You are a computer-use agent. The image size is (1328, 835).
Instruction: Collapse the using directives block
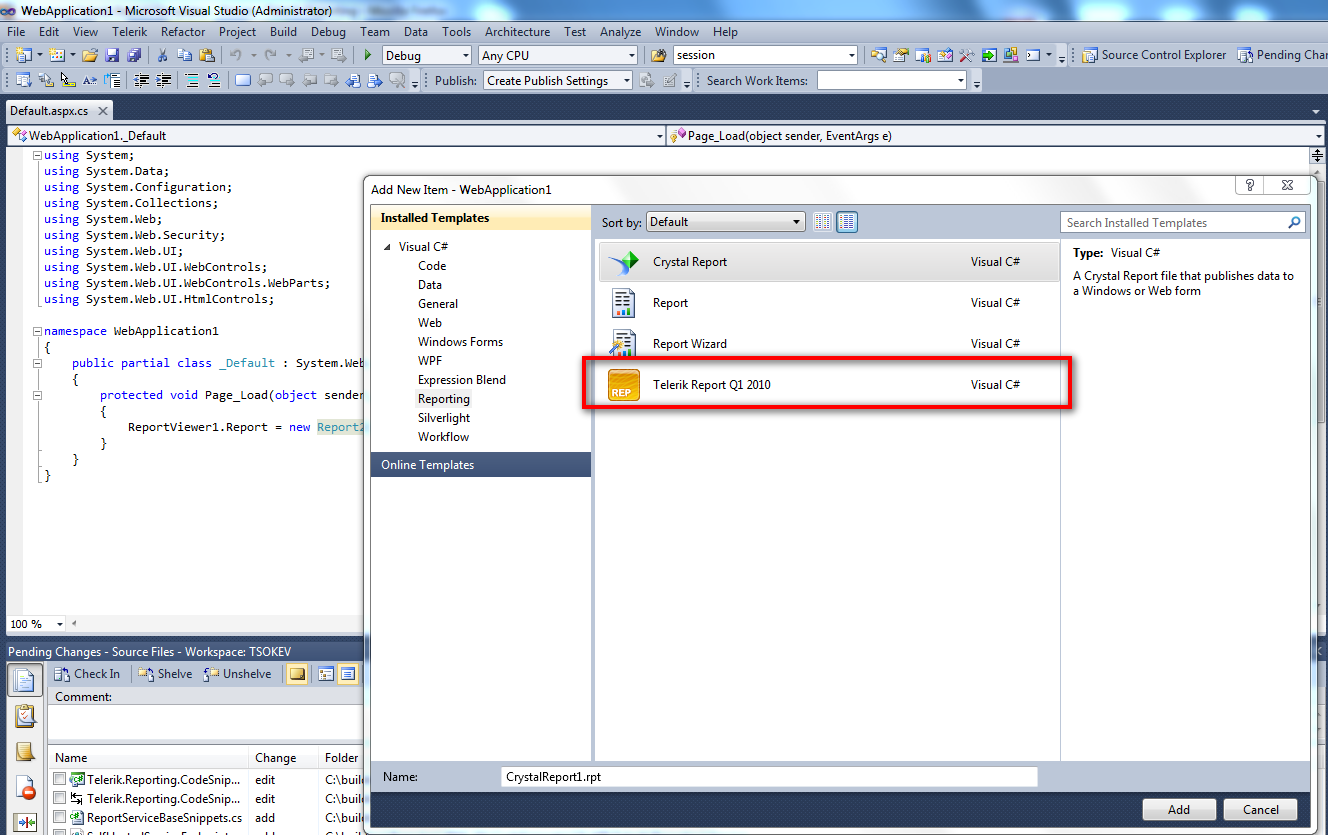point(37,155)
